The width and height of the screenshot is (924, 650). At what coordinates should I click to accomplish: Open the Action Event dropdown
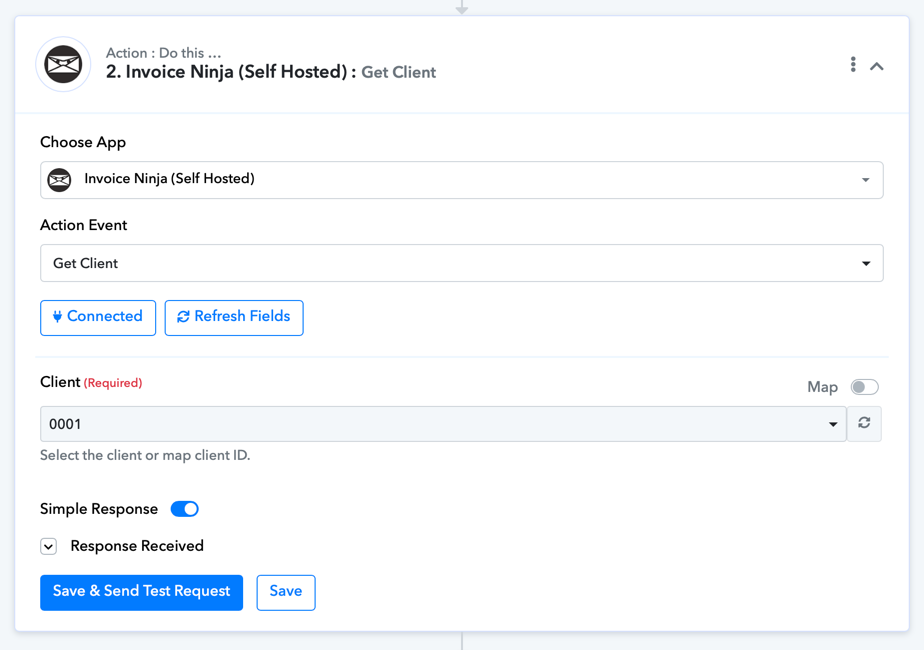[x=461, y=263]
